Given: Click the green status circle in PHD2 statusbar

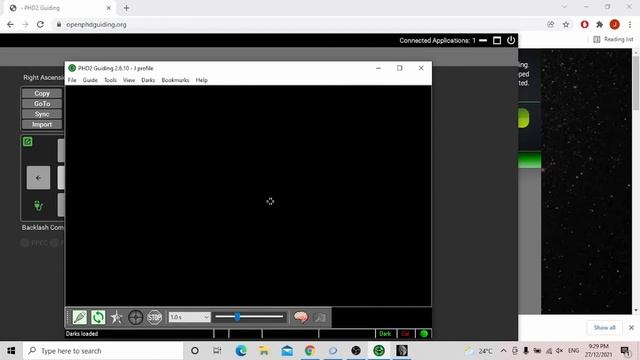Looking at the screenshot, I should coord(424,334).
